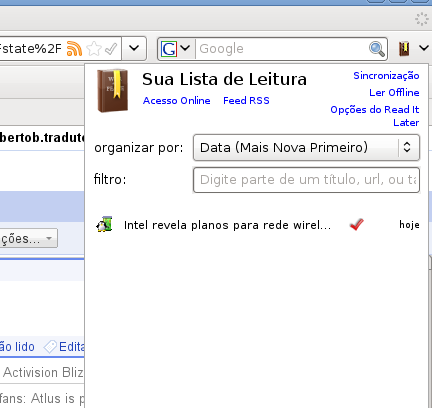Click the loading throbber icon
Image resolution: width=432 pixels, height=408 pixels.
[x=422, y=19]
